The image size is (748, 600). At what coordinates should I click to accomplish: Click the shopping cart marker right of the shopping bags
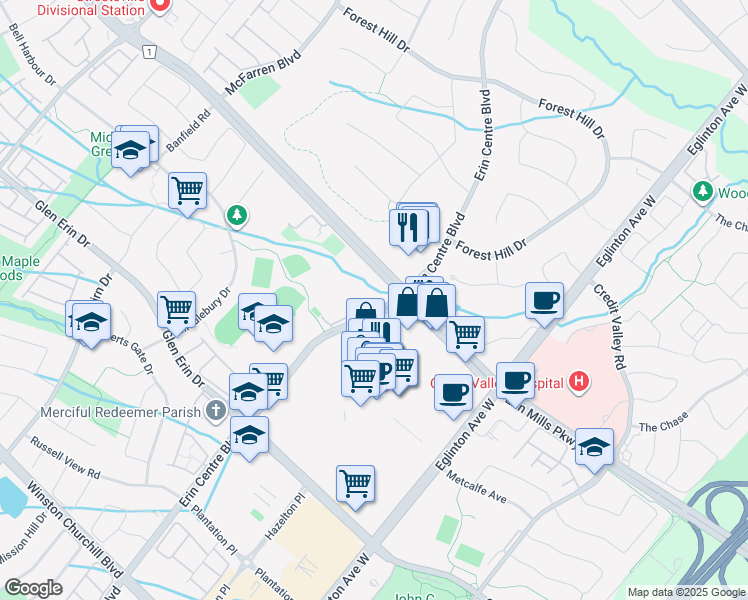pyautogui.click(x=466, y=336)
